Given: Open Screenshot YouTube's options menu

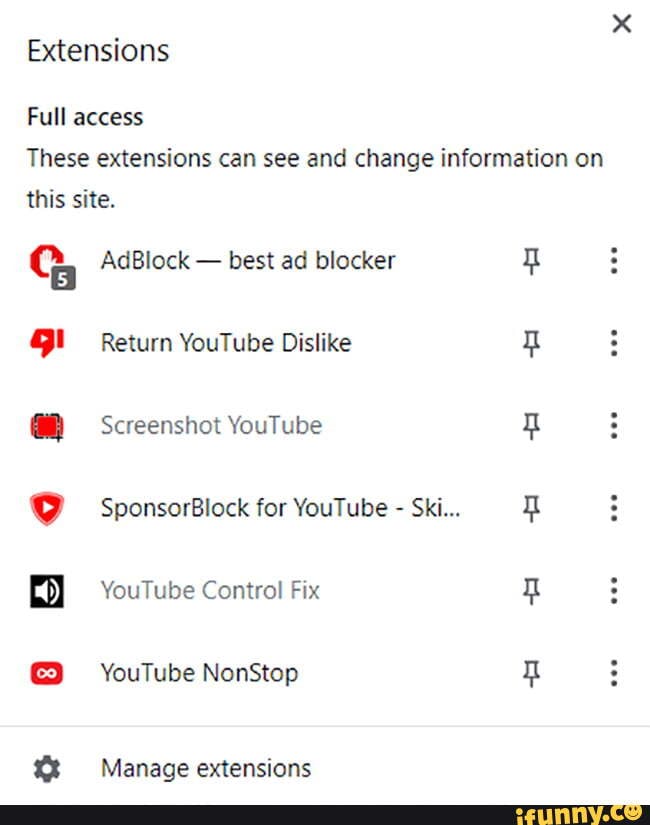Looking at the screenshot, I should (614, 425).
